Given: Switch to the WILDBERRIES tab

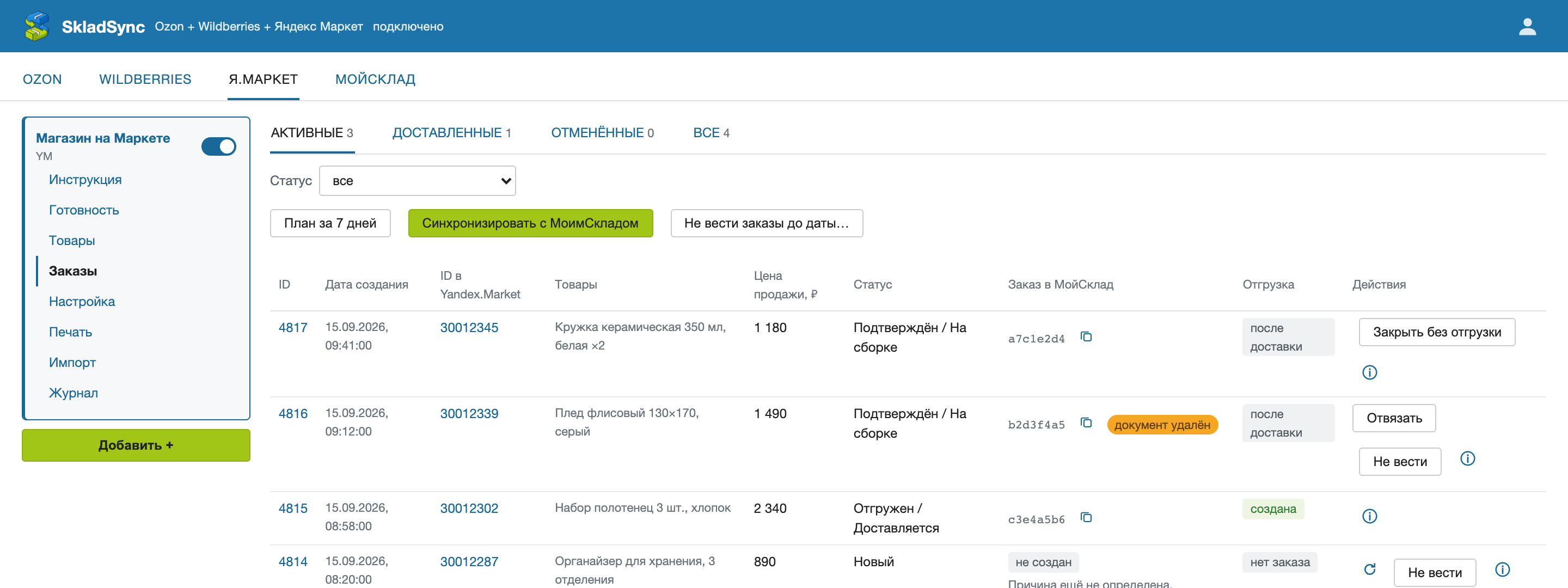Looking at the screenshot, I should (145, 79).
